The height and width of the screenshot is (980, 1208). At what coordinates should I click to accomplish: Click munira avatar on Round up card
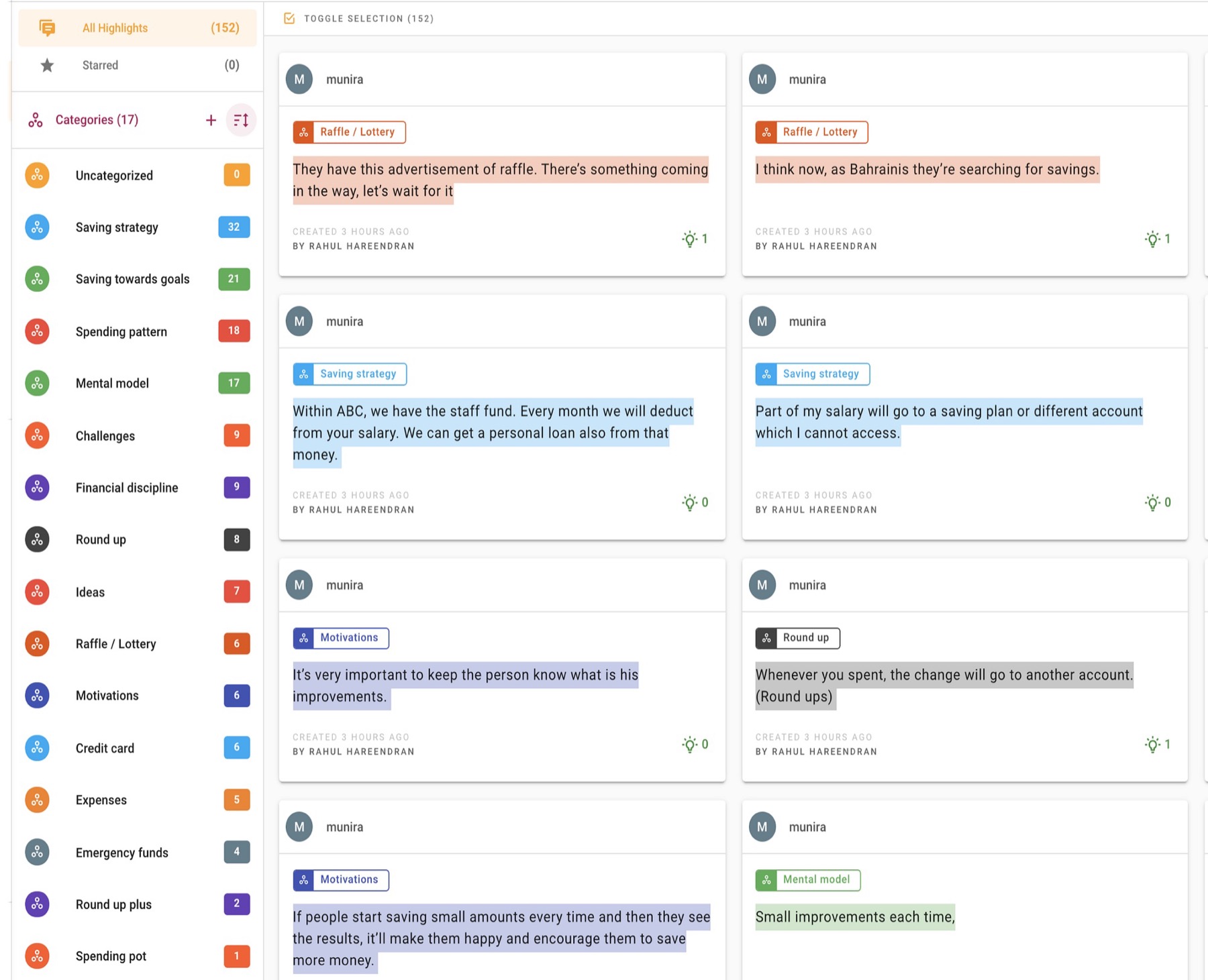pyautogui.click(x=762, y=585)
